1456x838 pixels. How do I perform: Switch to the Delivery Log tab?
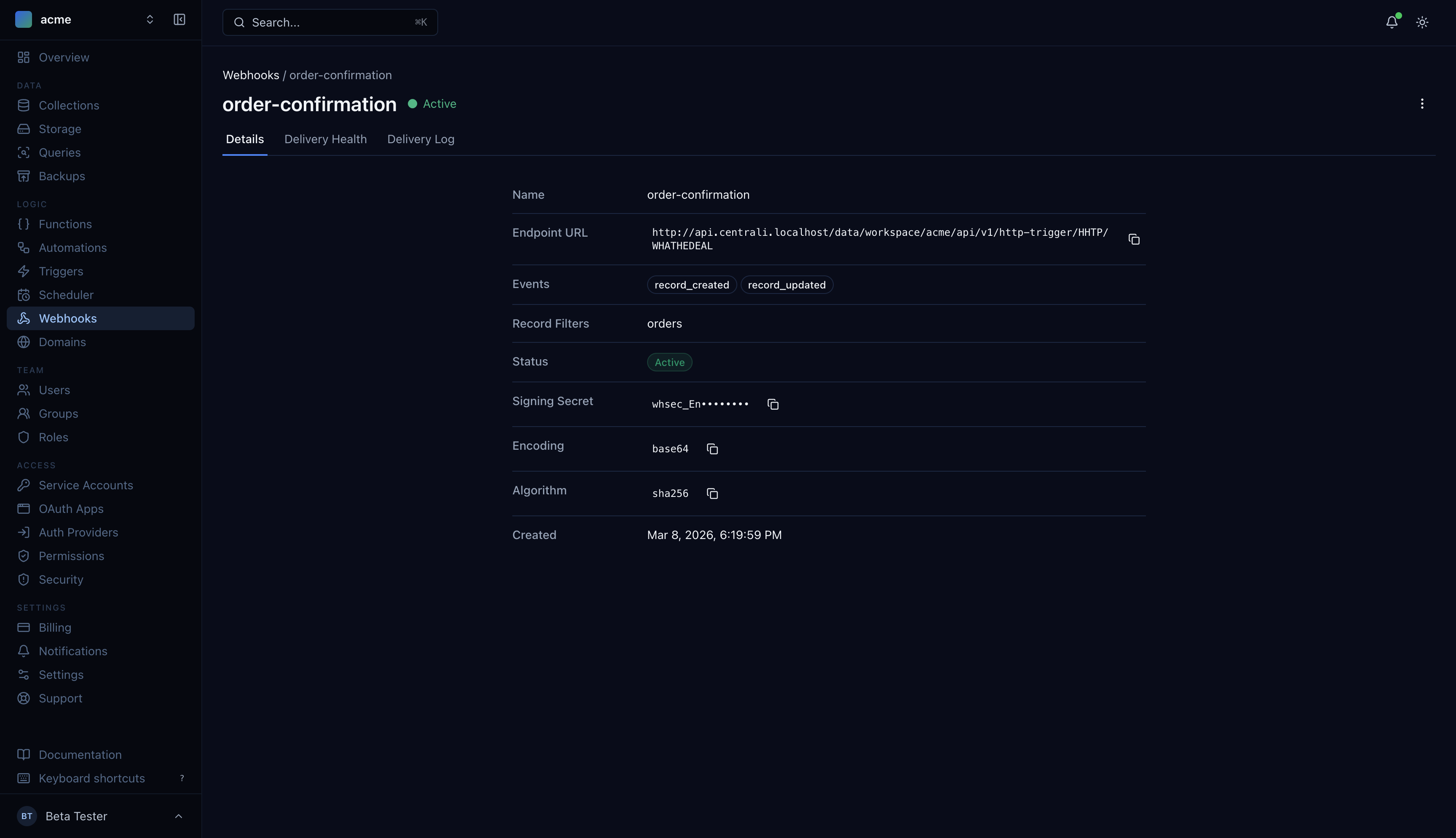tap(420, 139)
